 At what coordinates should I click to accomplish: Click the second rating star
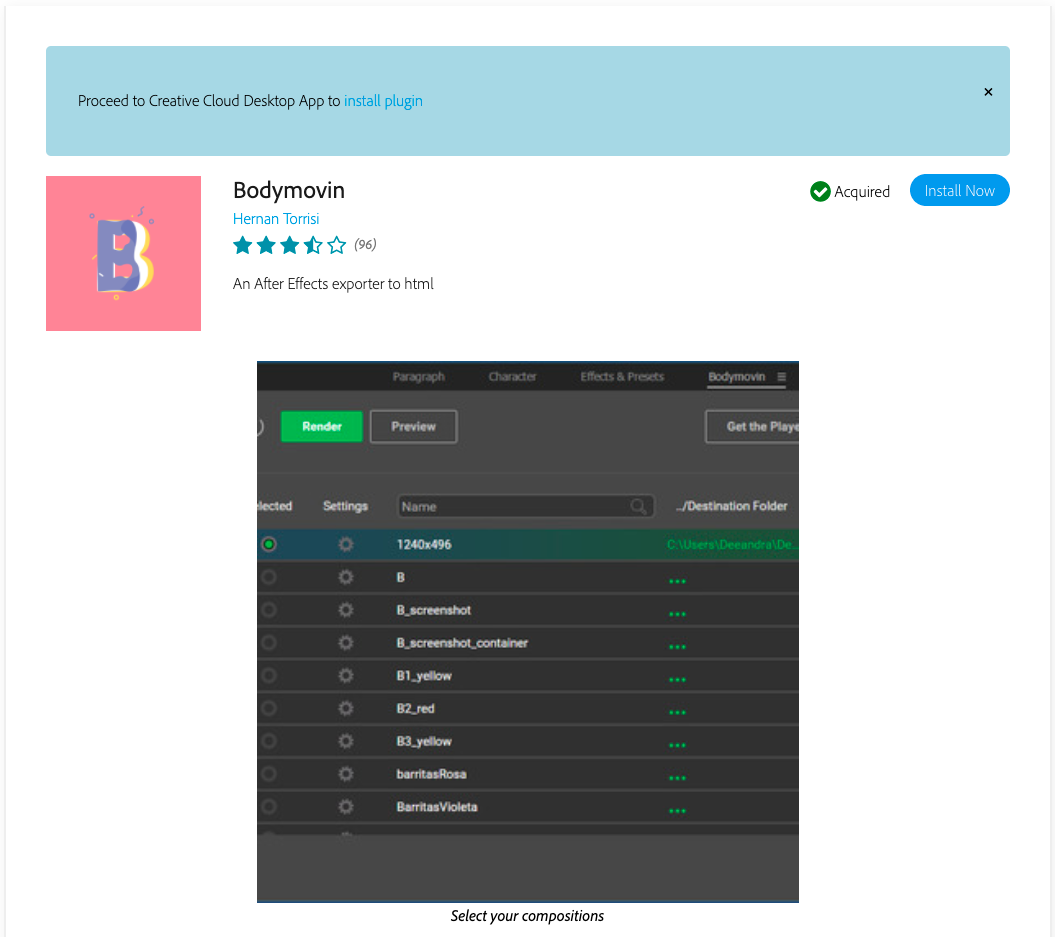(266, 245)
